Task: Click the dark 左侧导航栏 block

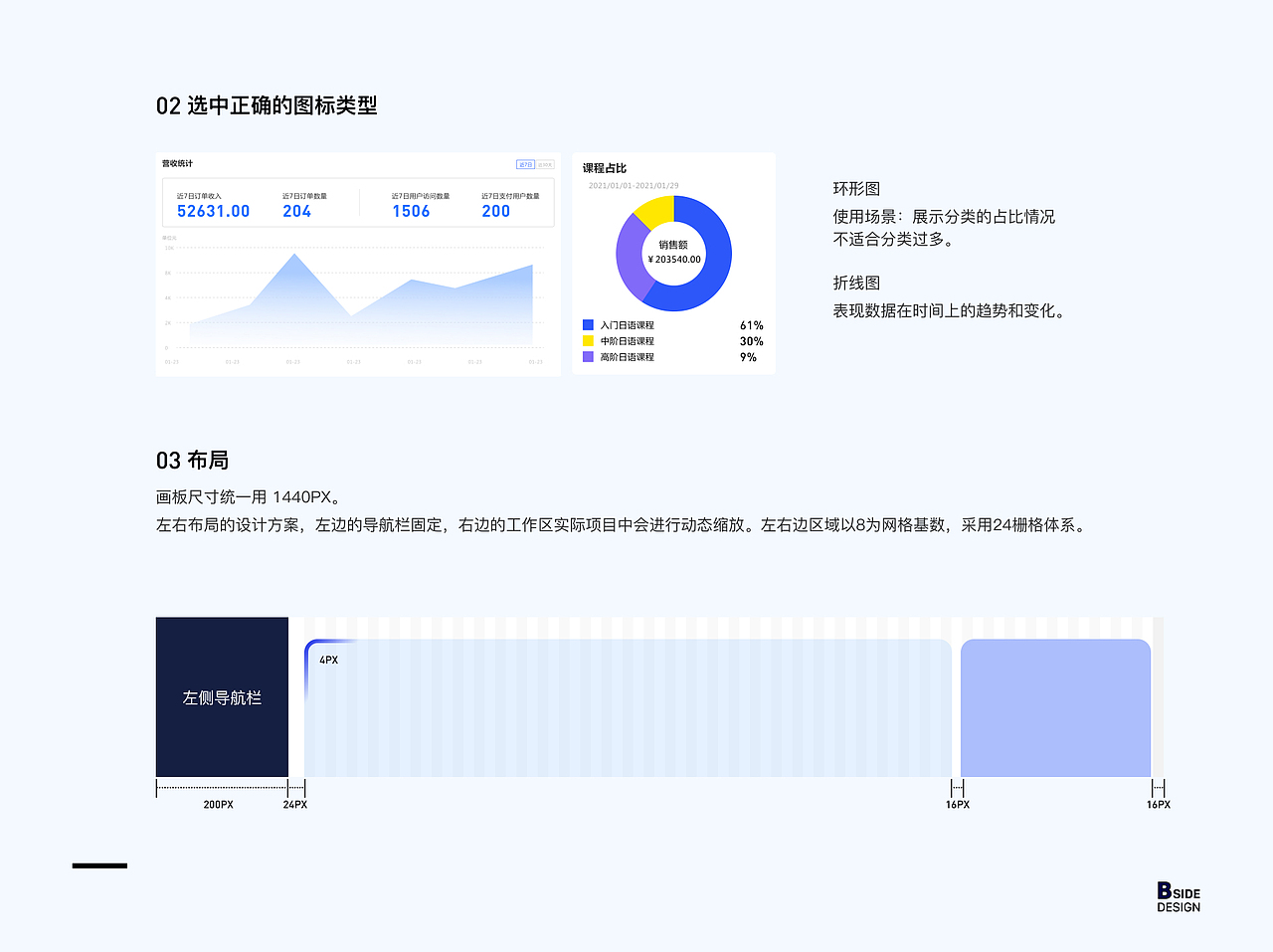Action: [x=222, y=697]
